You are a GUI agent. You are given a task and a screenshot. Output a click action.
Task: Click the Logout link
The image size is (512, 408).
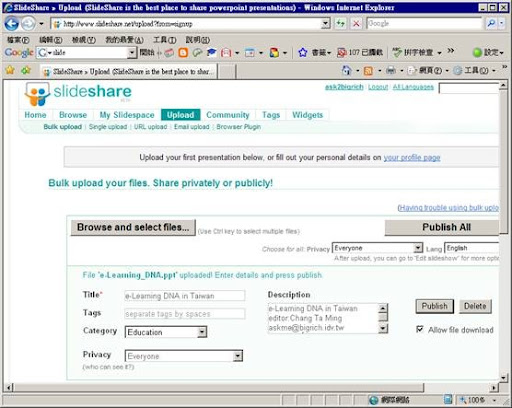pos(378,87)
